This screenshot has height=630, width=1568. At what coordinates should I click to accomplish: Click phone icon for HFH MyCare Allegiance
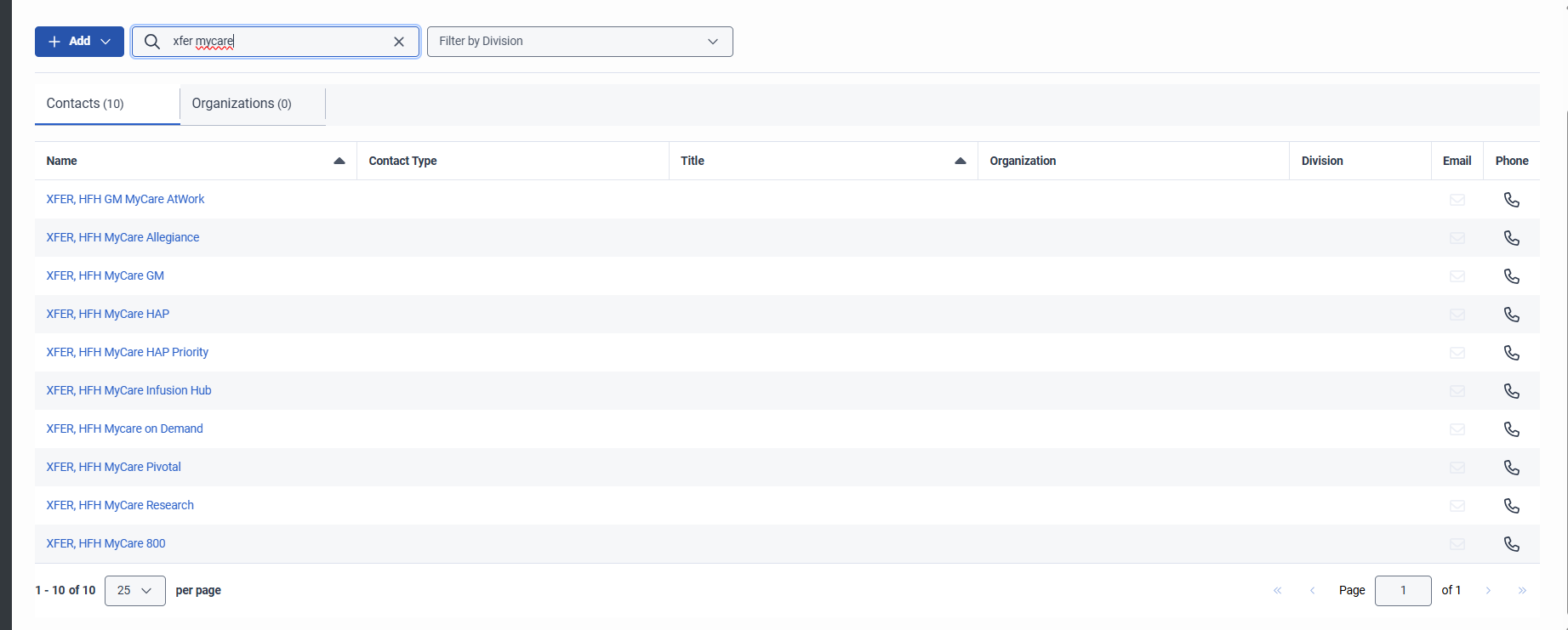click(x=1511, y=238)
